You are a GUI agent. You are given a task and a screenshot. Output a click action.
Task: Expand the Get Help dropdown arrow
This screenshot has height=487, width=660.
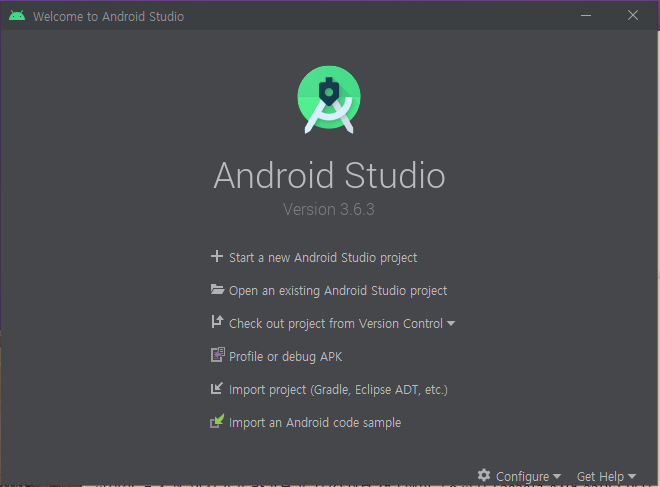click(632, 476)
